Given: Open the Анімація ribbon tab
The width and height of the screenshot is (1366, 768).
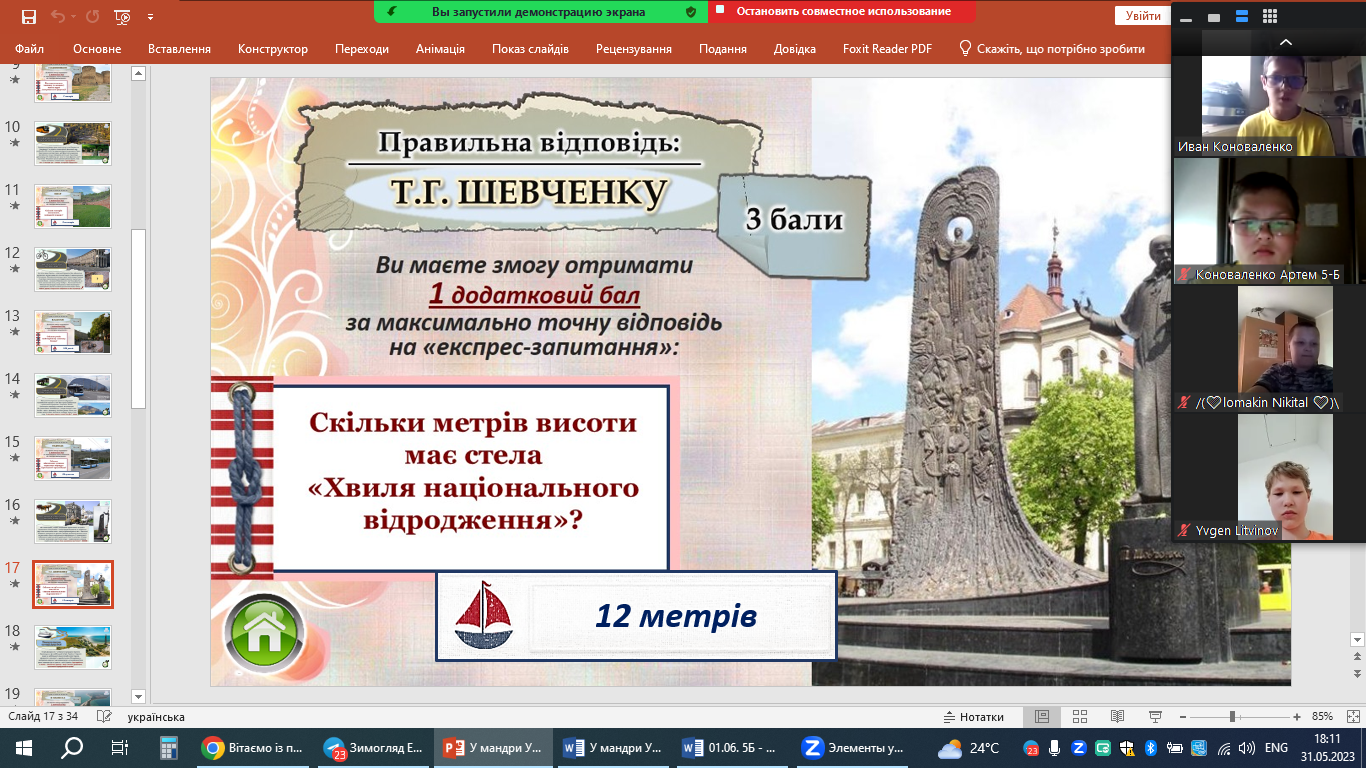Looking at the screenshot, I should [x=440, y=49].
